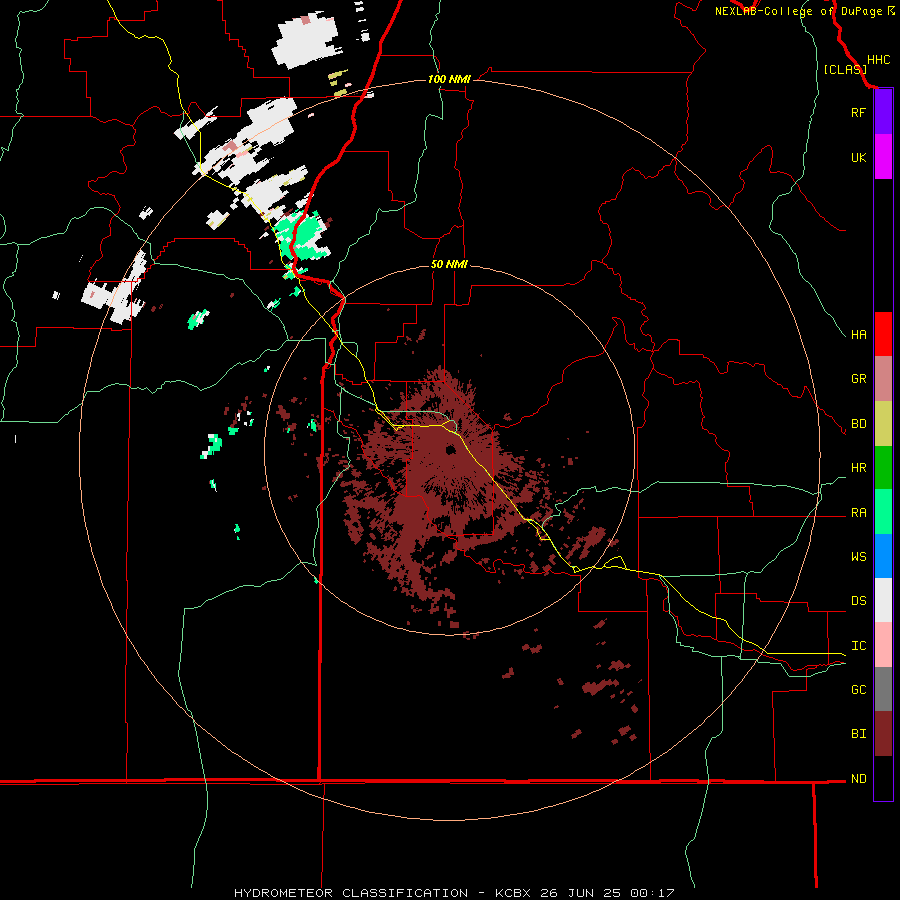900x900 pixels.
Task: Pick the dark green HR legend swatch
Action: pos(883,468)
